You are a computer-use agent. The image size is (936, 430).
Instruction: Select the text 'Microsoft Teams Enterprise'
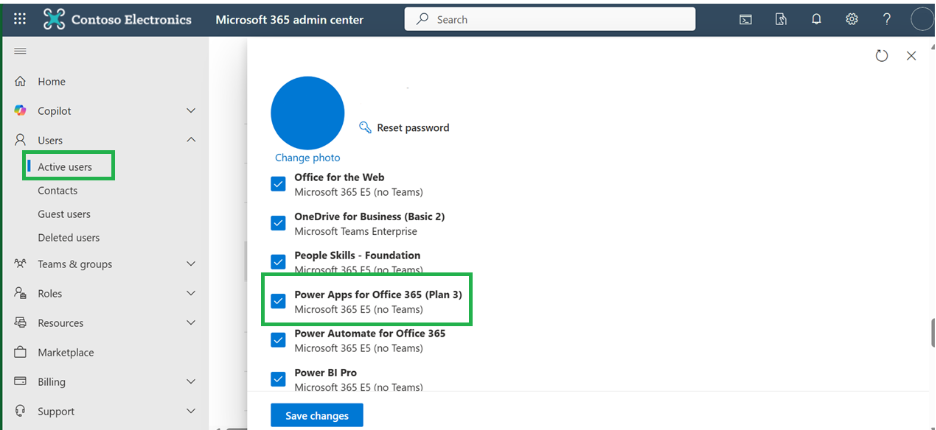coord(356,231)
